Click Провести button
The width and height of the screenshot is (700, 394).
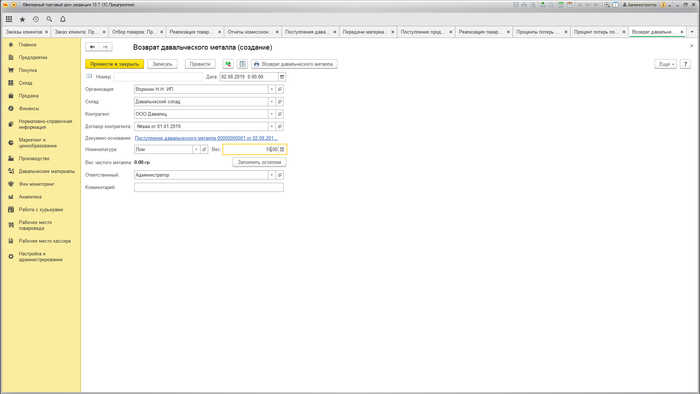click(x=200, y=64)
